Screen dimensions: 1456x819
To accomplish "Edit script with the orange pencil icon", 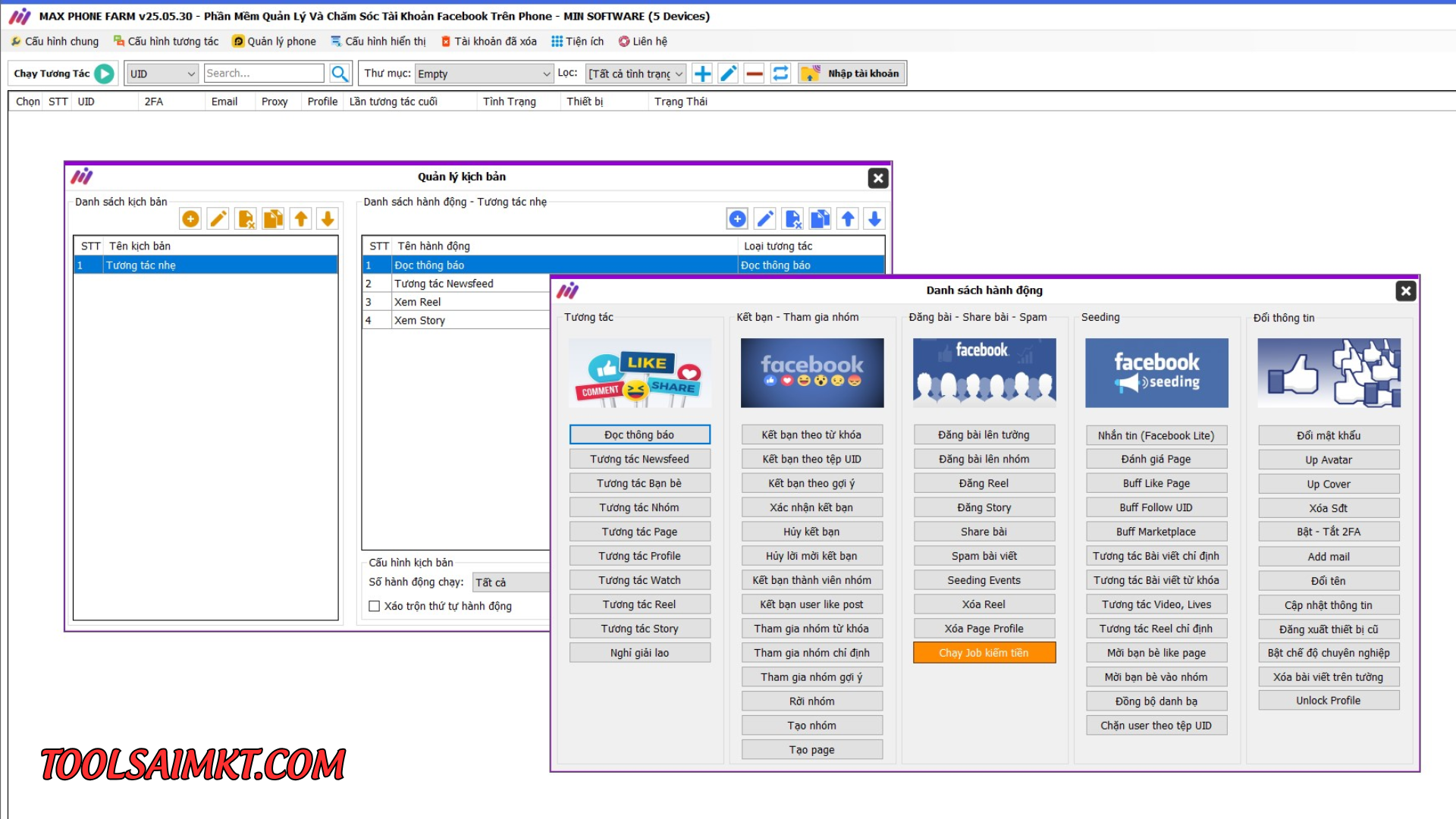I will click(218, 219).
